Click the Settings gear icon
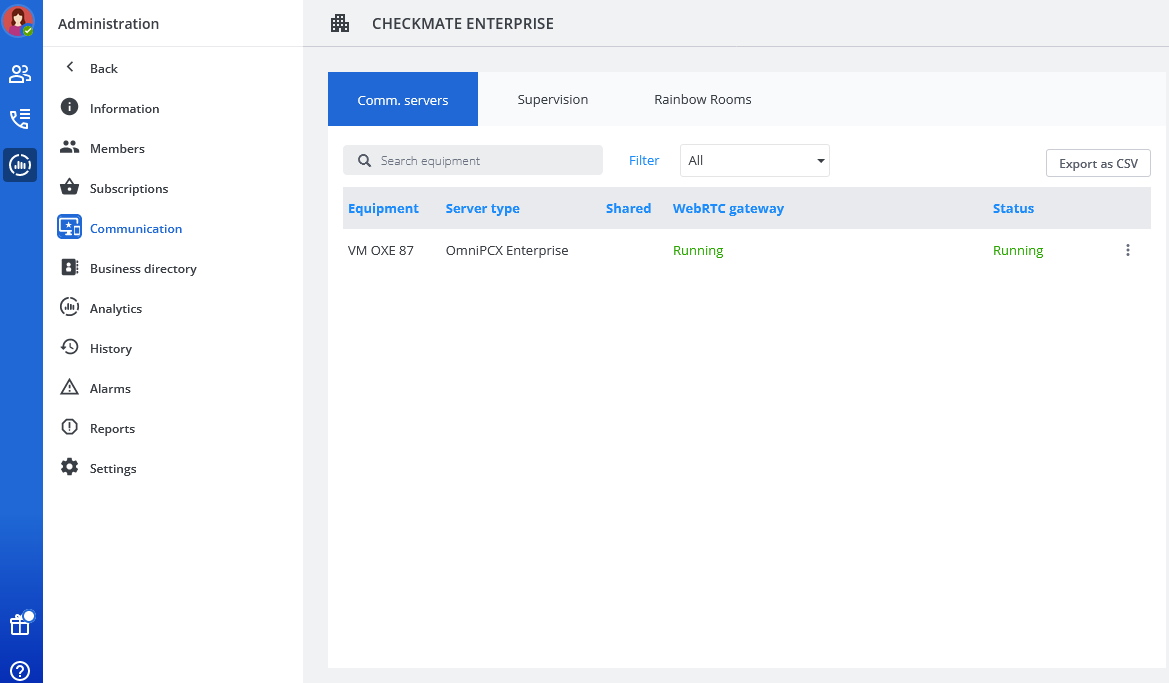 coord(69,468)
